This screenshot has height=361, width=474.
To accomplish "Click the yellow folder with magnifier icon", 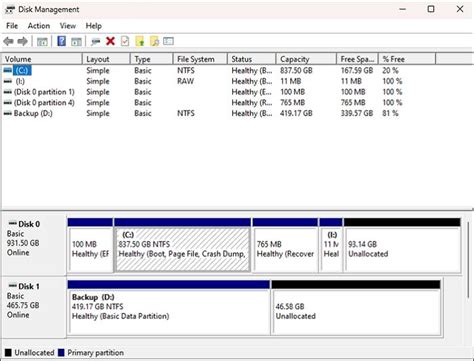I will point(154,41).
